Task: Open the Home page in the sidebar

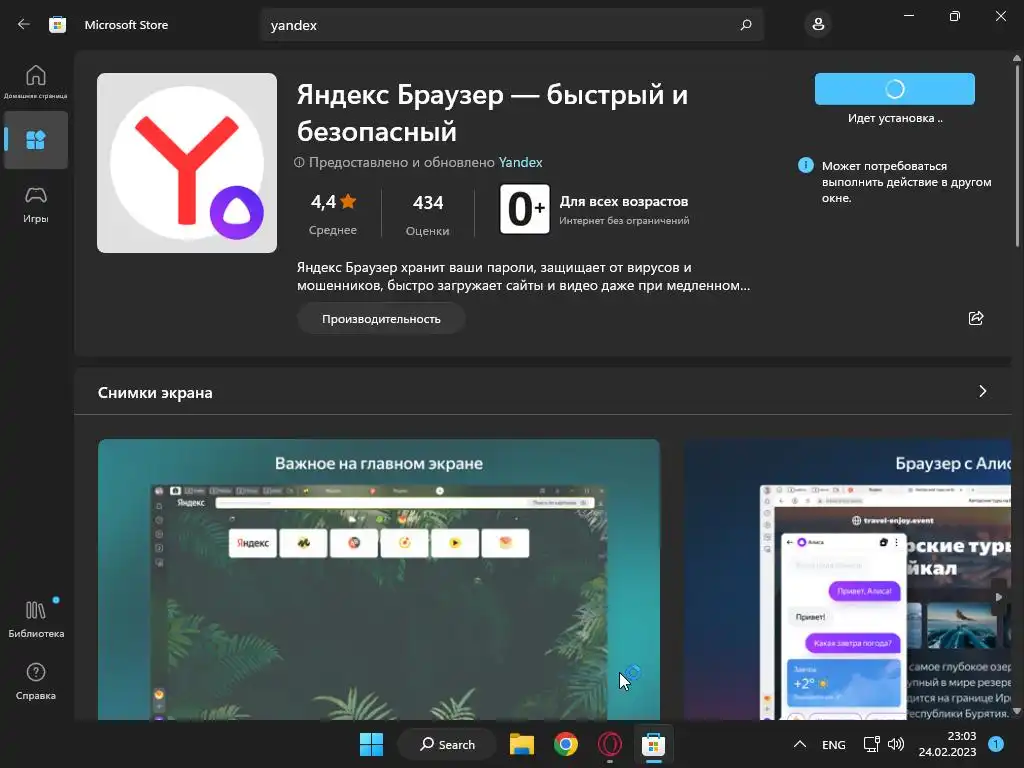Action: coord(36,82)
